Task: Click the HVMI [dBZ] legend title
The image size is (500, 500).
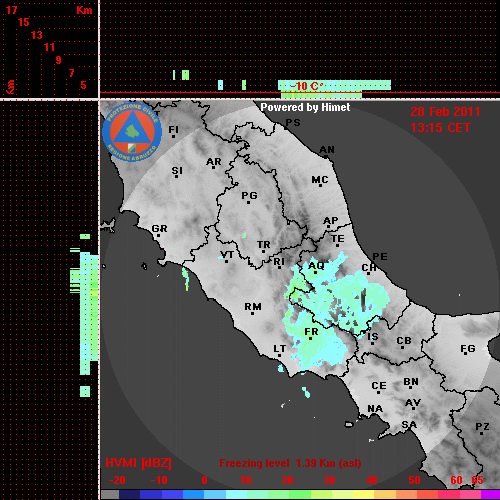Action: click(138, 463)
